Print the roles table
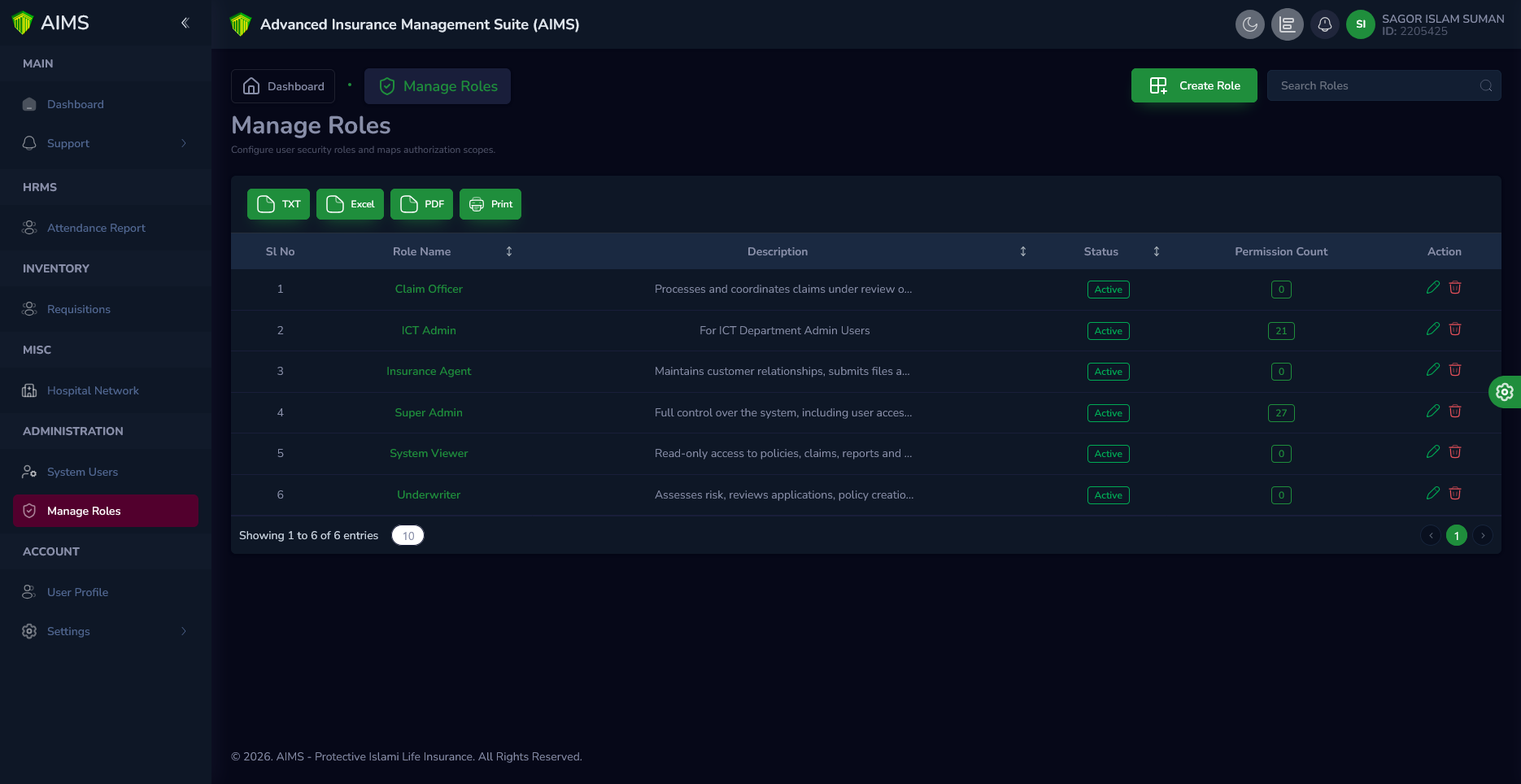Viewport: 1521px width, 784px height. pos(490,204)
